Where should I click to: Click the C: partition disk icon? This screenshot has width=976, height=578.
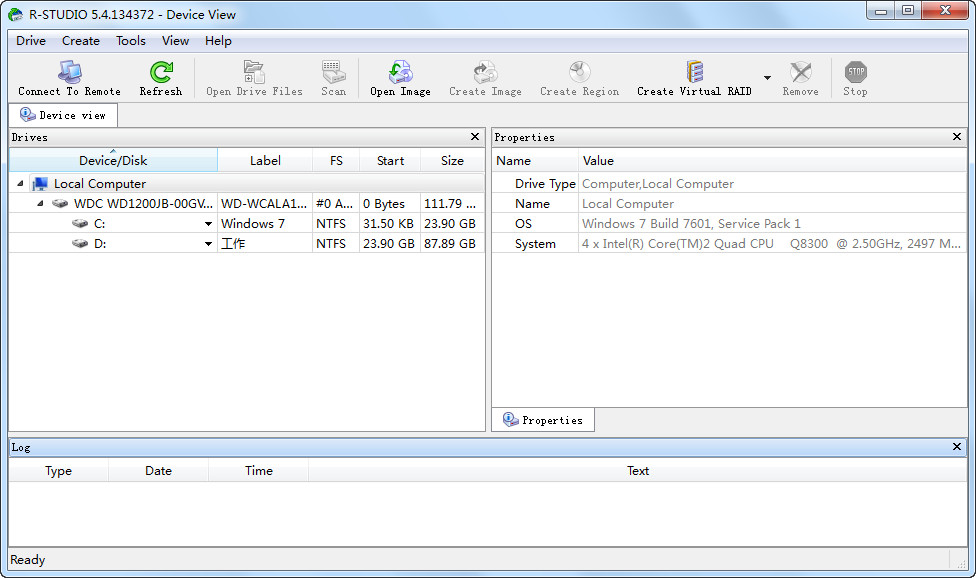tap(80, 223)
